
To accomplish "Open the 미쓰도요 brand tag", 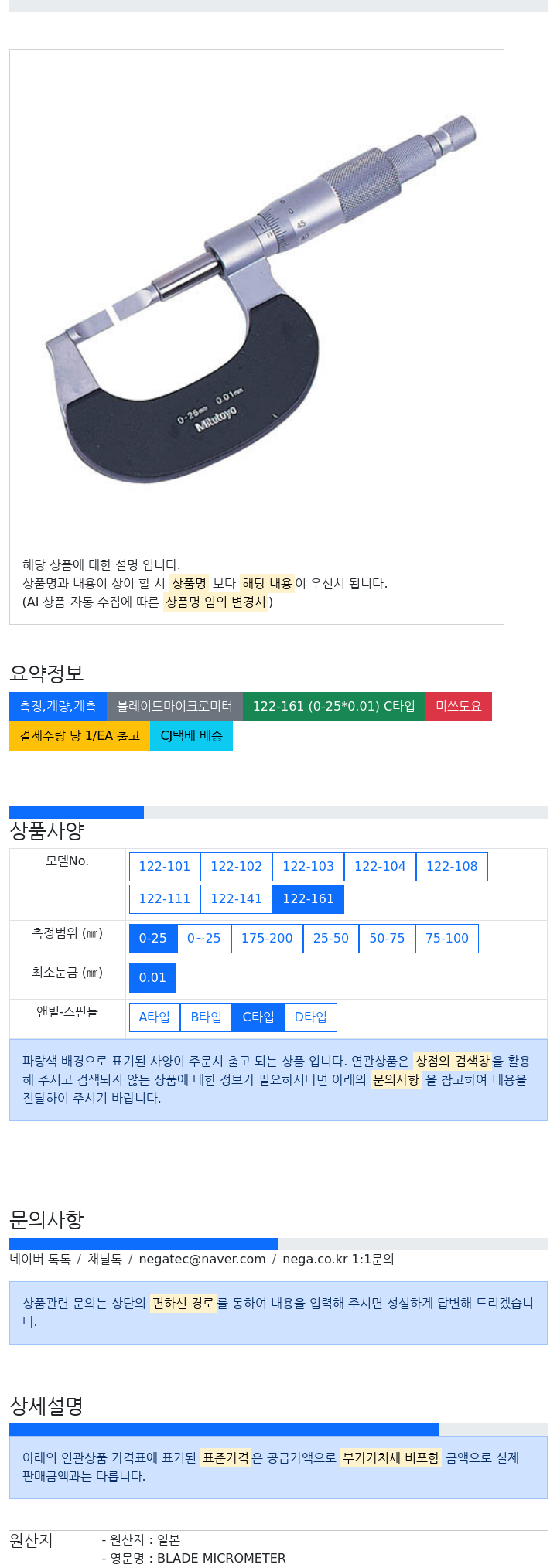I will click(x=459, y=707).
